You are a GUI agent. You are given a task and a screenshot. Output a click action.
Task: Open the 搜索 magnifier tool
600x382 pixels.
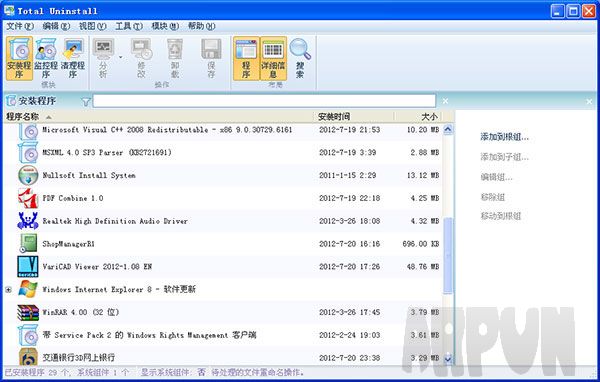click(x=300, y=58)
